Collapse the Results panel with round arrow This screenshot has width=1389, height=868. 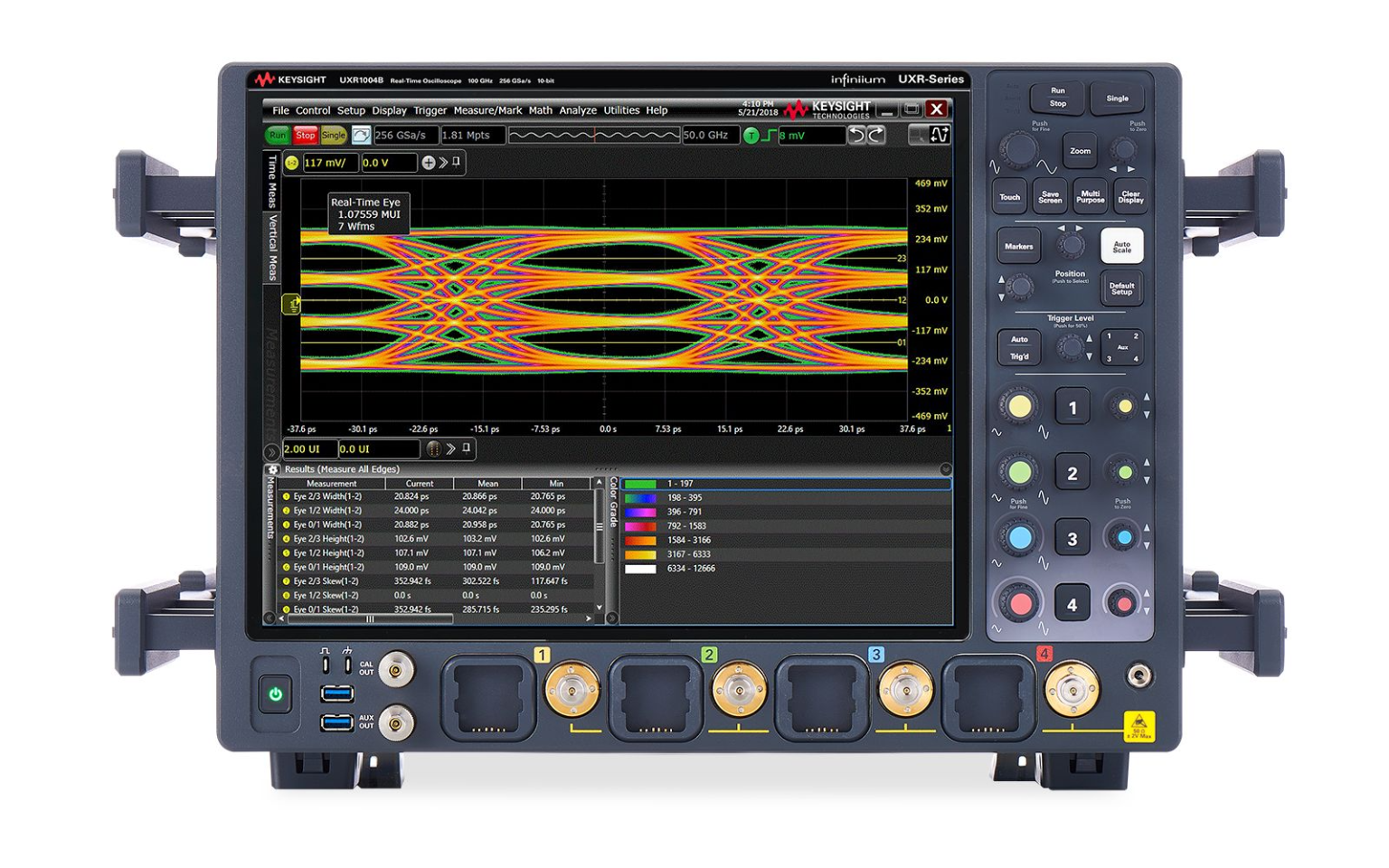(946, 469)
